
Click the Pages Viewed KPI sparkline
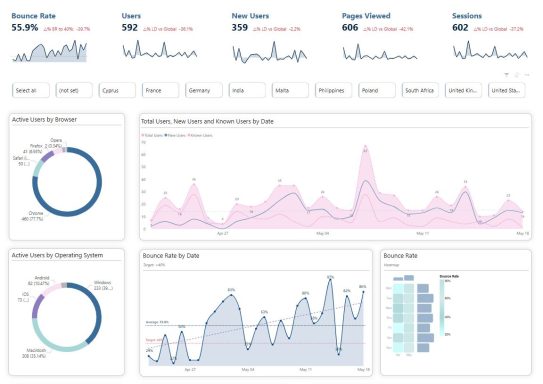tap(380, 52)
